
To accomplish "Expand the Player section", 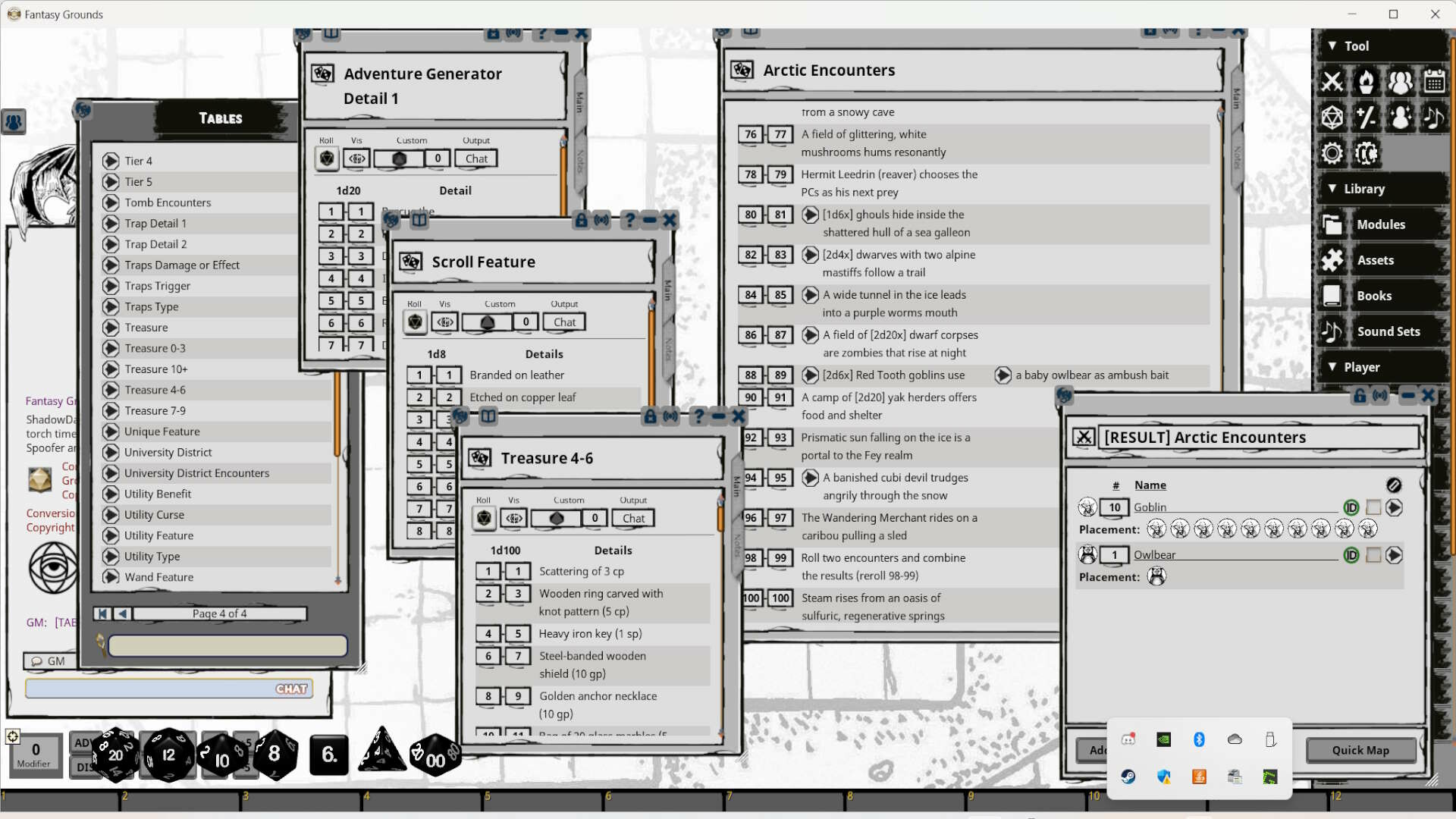I will (1332, 367).
